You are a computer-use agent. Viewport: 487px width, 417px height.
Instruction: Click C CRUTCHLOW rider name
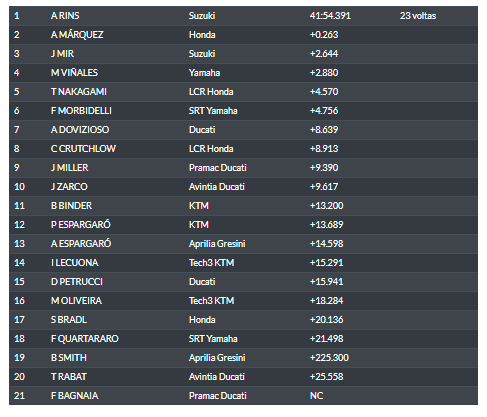83,149
